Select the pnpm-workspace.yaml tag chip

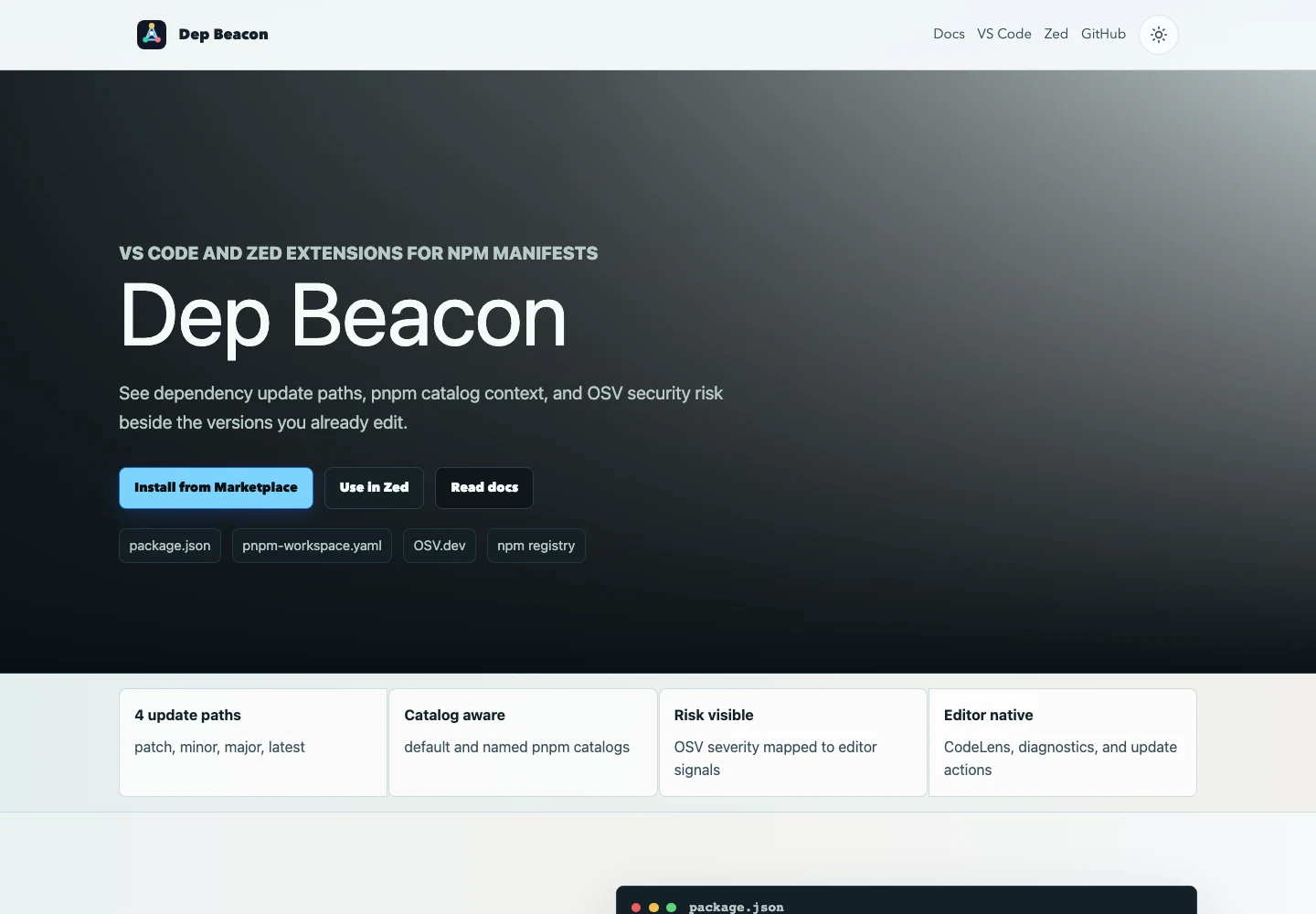pos(312,546)
